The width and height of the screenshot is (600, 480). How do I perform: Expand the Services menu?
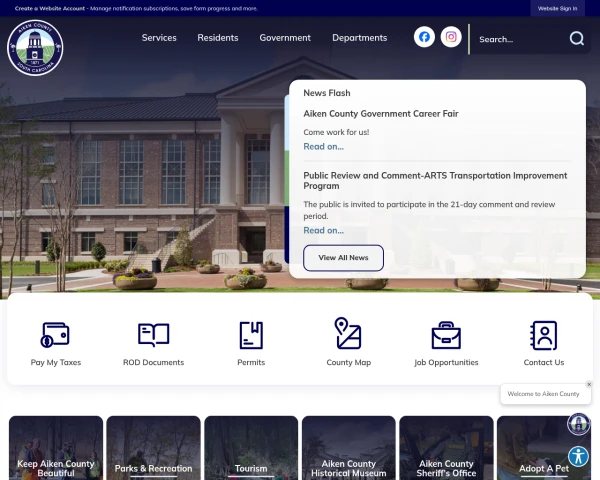pyautogui.click(x=159, y=38)
